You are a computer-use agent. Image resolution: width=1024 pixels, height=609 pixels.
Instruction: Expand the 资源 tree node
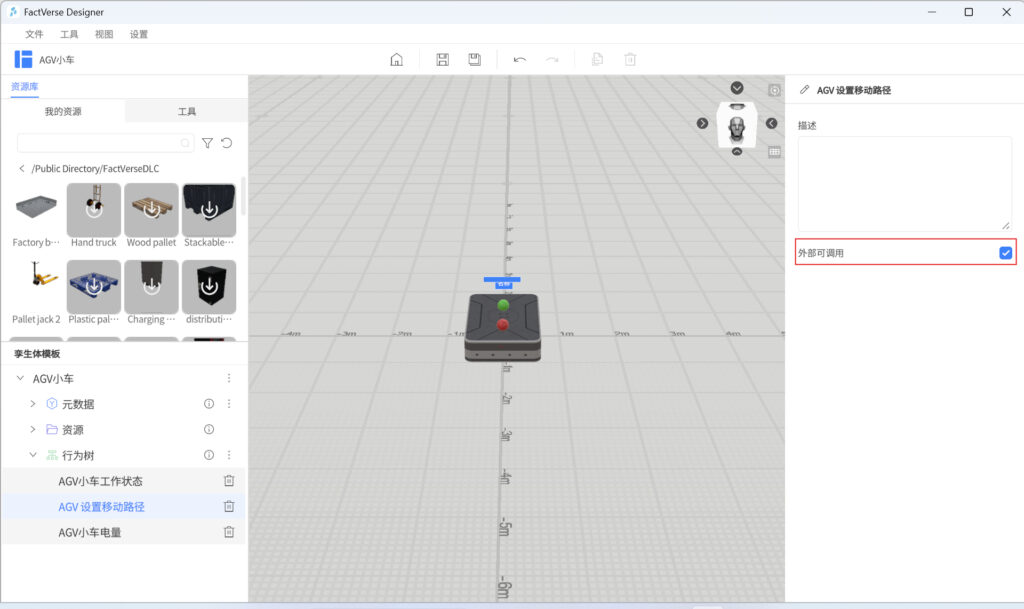(33, 429)
